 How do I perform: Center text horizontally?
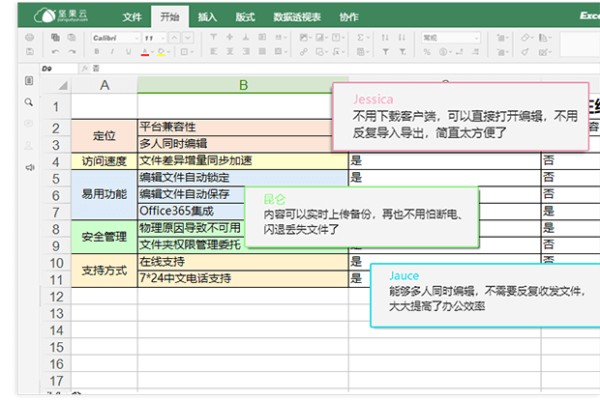click(x=230, y=52)
